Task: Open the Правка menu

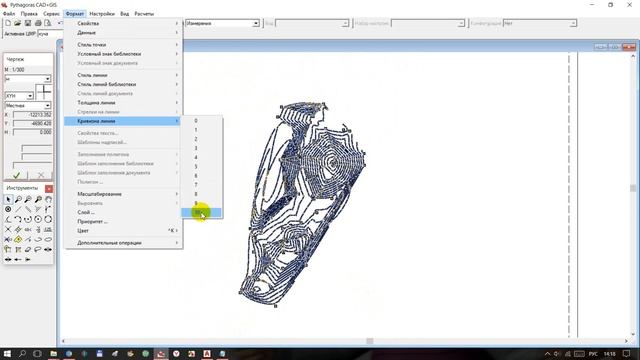Action: click(x=29, y=13)
